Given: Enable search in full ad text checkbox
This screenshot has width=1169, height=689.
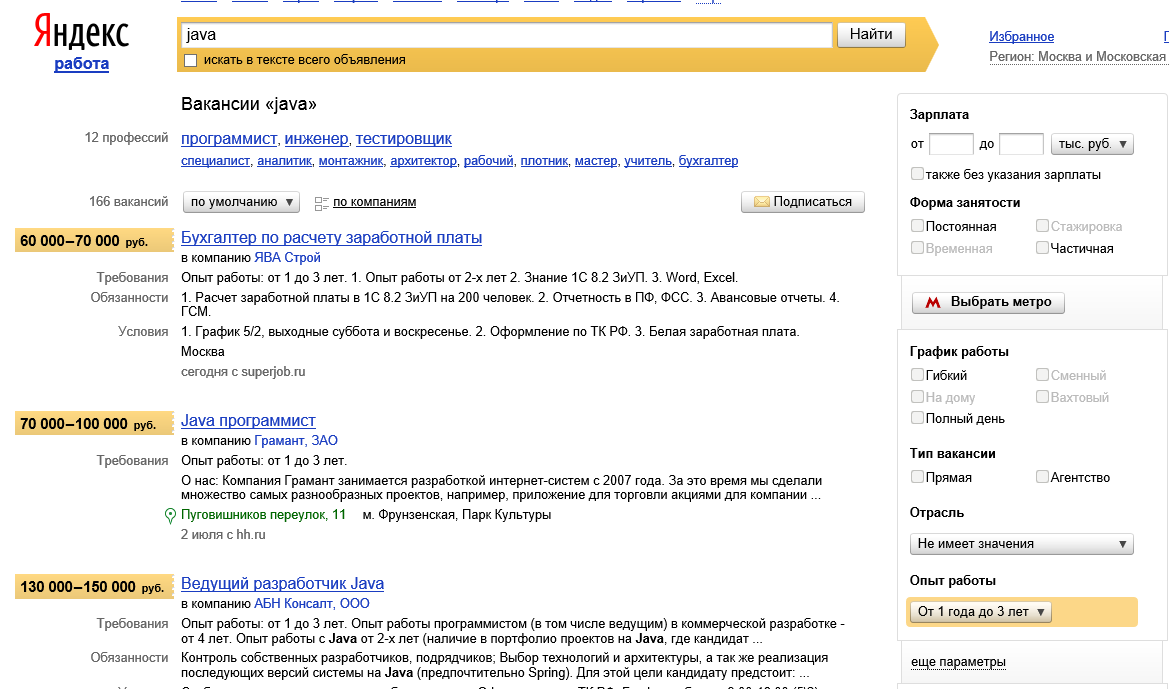Looking at the screenshot, I should point(191,60).
